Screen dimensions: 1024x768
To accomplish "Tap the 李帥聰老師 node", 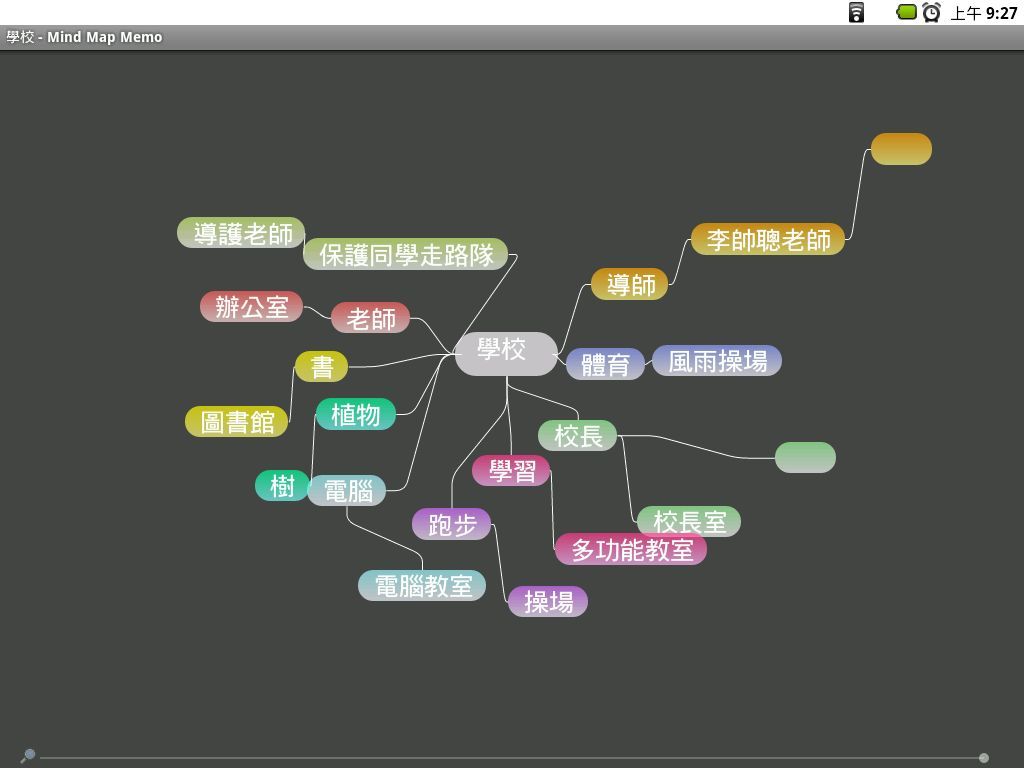I will pyautogui.click(x=768, y=240).
